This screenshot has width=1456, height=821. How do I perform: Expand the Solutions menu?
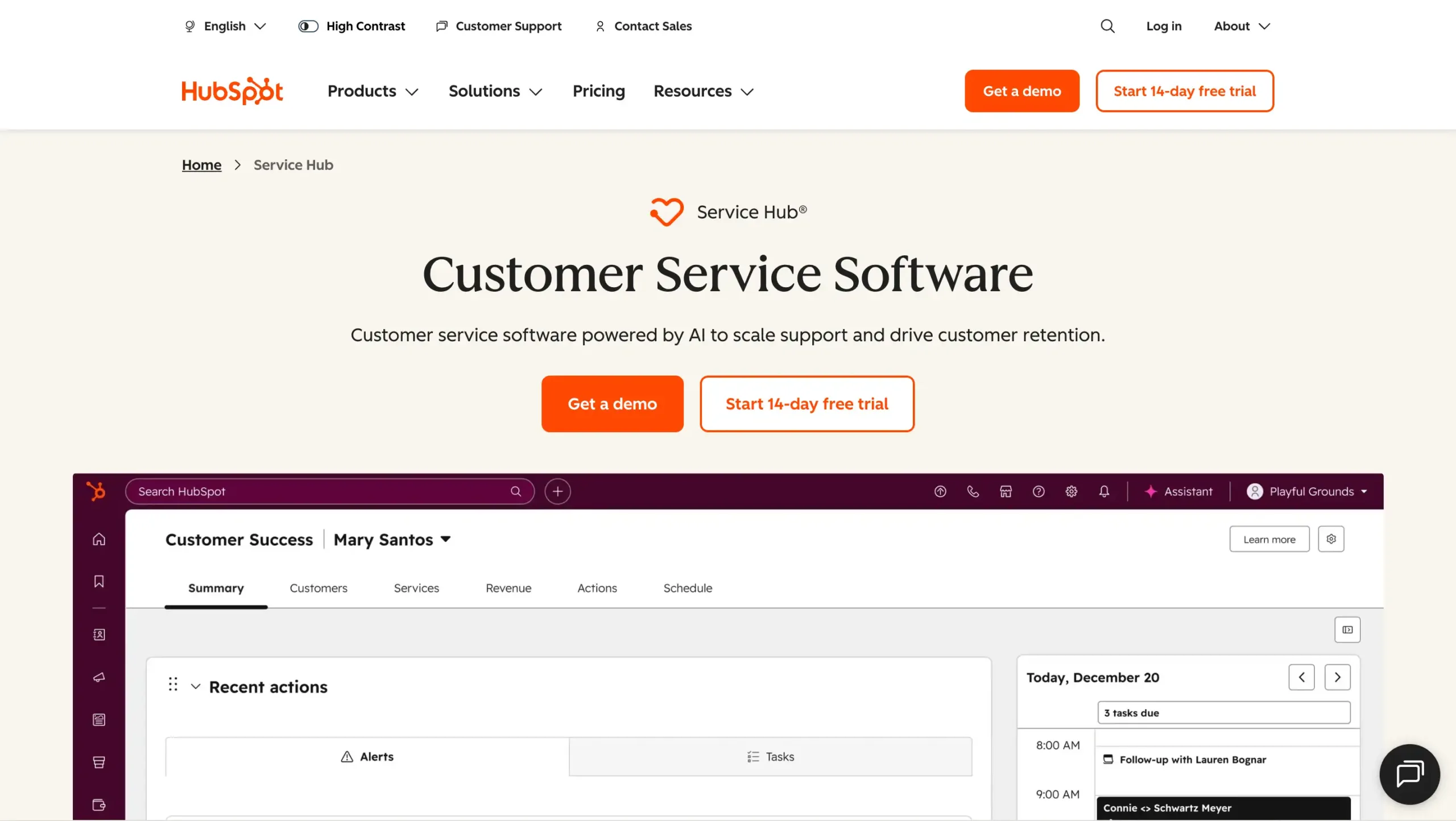[495, 91]
